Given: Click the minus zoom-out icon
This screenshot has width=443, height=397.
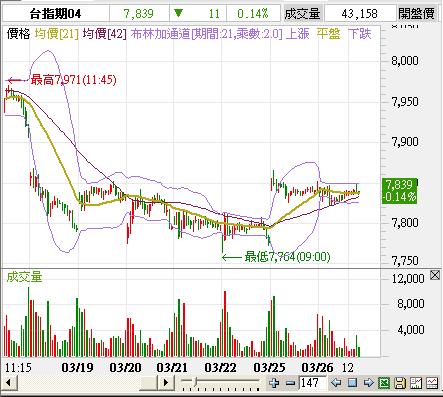Looking at the screenshot, I should [291, 383].
